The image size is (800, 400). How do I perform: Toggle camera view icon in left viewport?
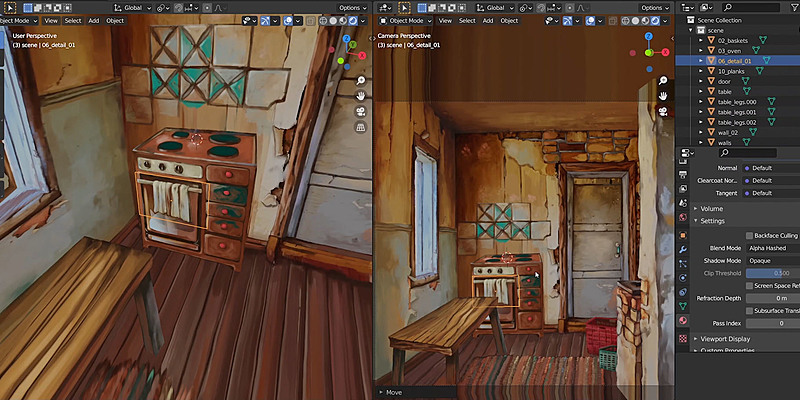point(359,111)
